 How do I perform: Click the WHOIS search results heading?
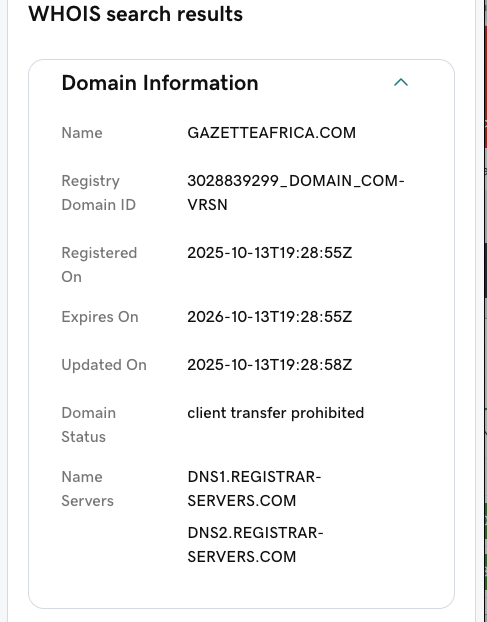point(135,14)
